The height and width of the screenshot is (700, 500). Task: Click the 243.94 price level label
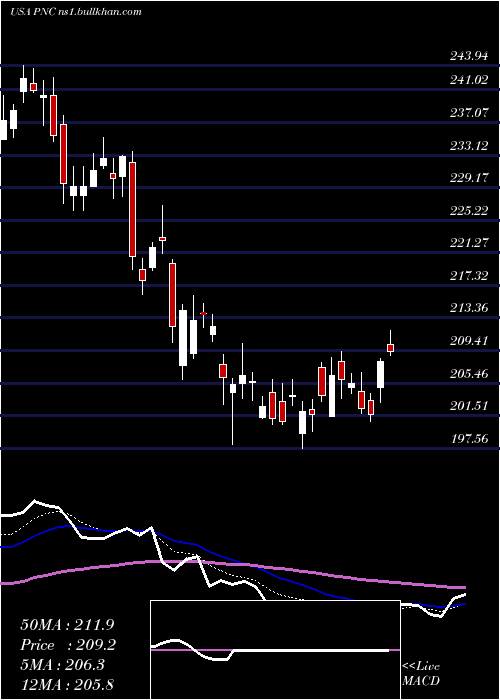[468, 56]
